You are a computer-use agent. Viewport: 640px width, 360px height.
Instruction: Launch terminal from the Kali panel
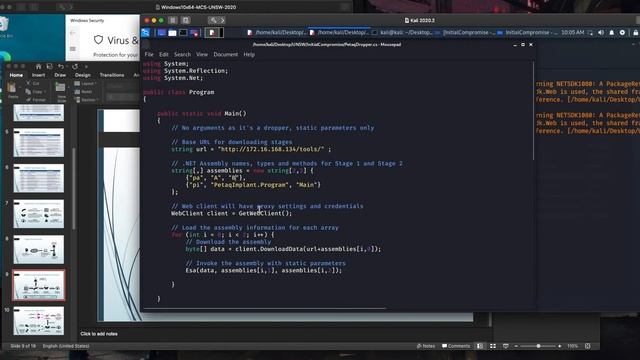[183, 33]
